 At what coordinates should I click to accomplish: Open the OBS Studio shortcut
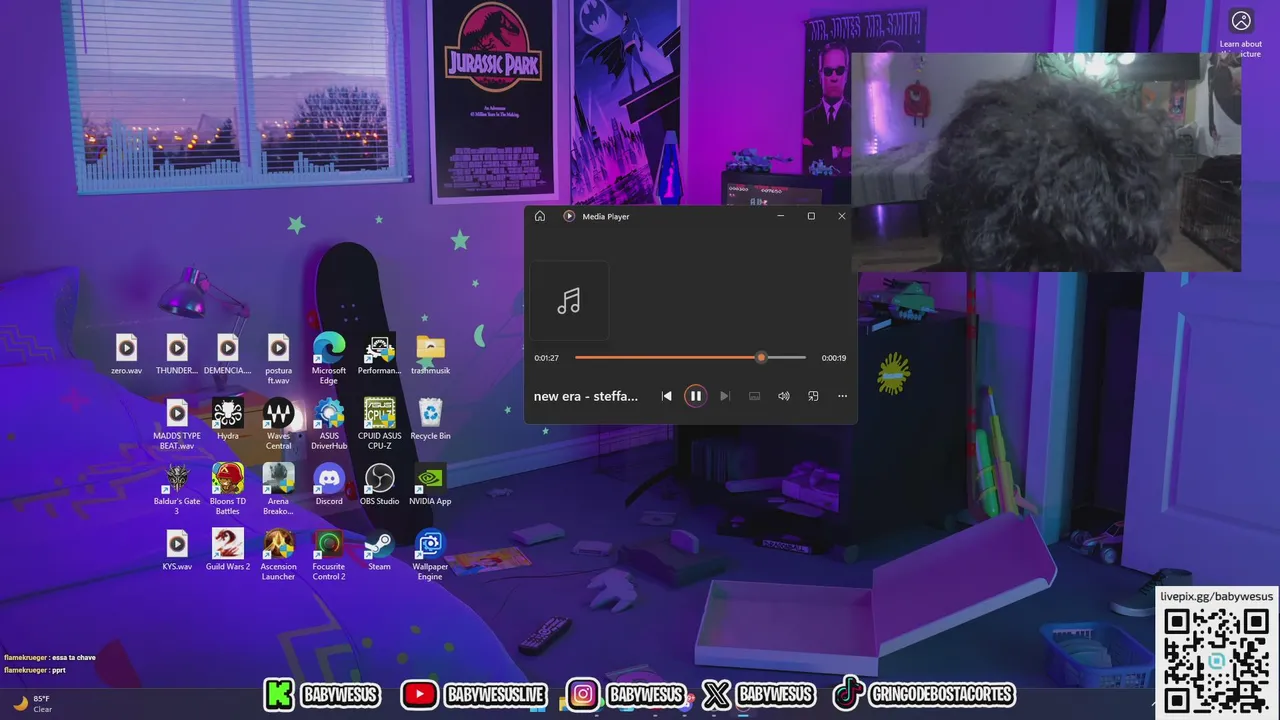pos(379,485)
